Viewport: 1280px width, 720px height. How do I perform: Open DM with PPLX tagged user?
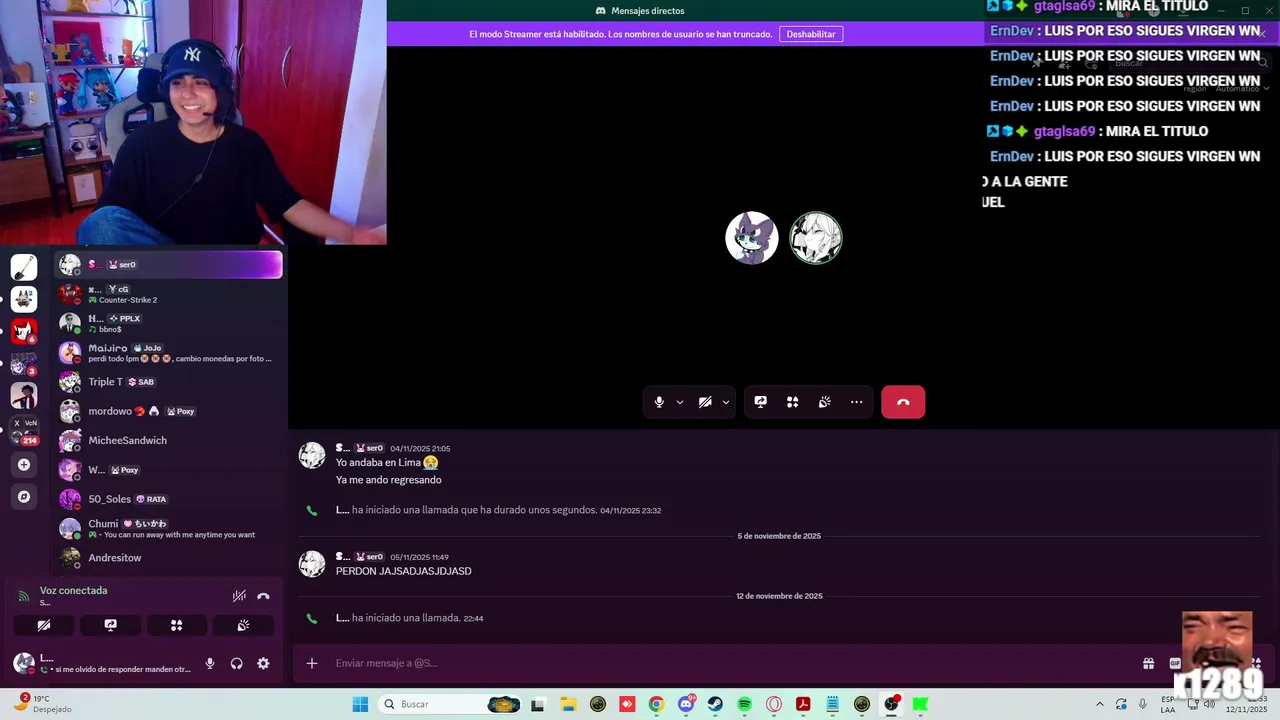click(x=168, y=323)
